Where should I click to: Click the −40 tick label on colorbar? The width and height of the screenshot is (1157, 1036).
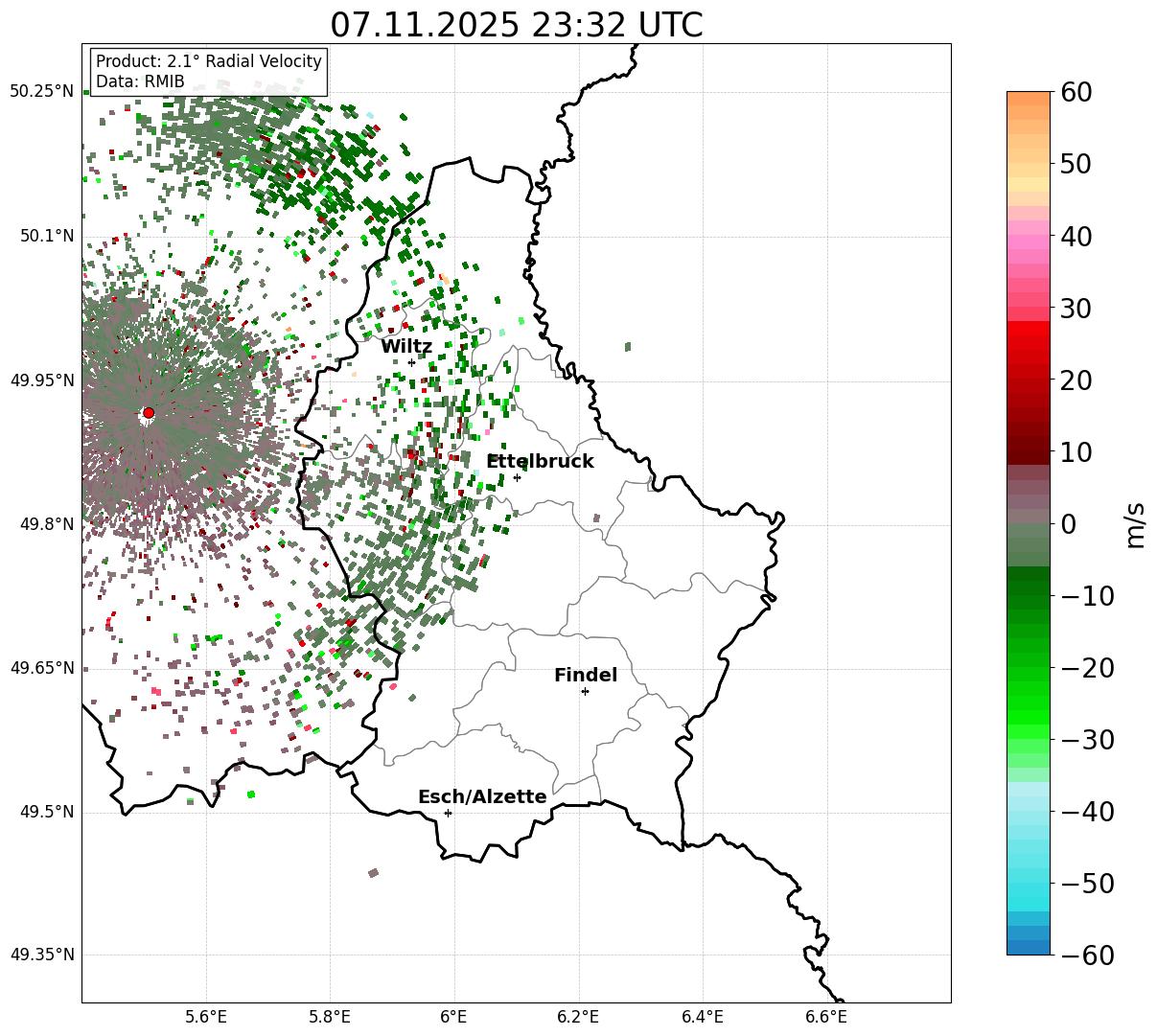(x=1088, y=812)
